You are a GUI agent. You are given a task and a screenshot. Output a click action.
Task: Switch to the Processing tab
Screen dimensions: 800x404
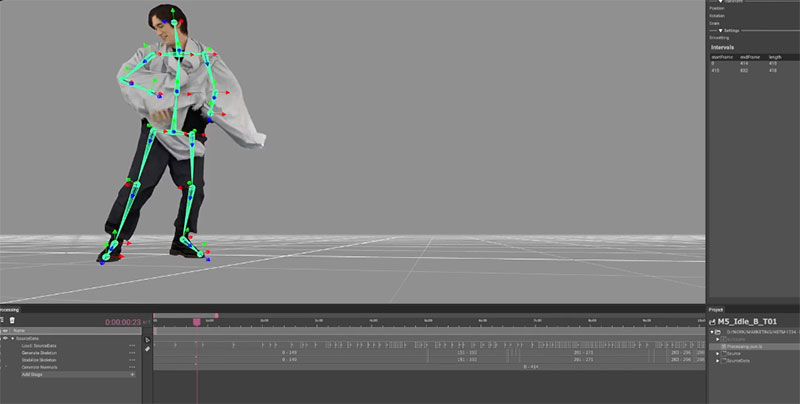coord(9,310)
